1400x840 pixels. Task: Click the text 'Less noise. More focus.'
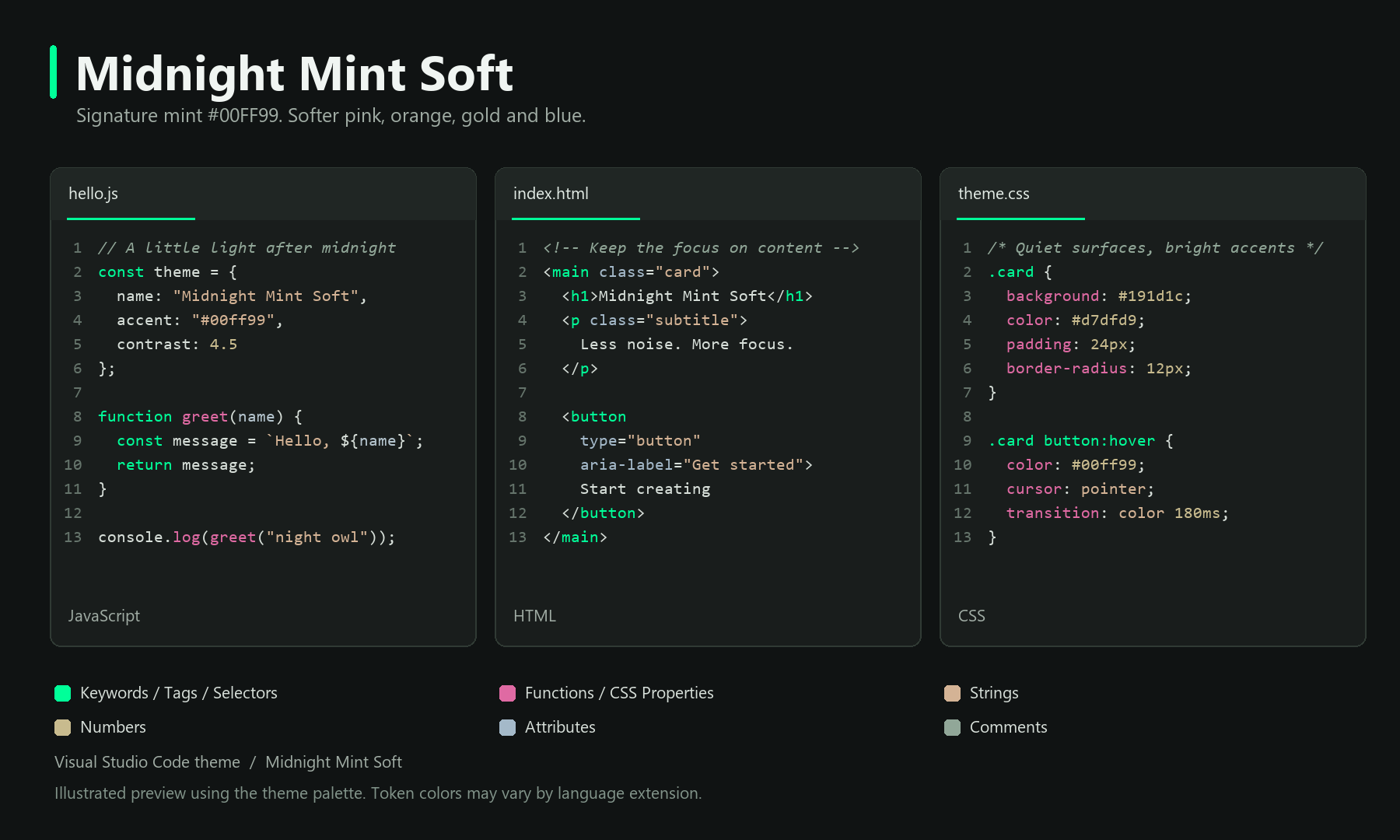(687, 344)
